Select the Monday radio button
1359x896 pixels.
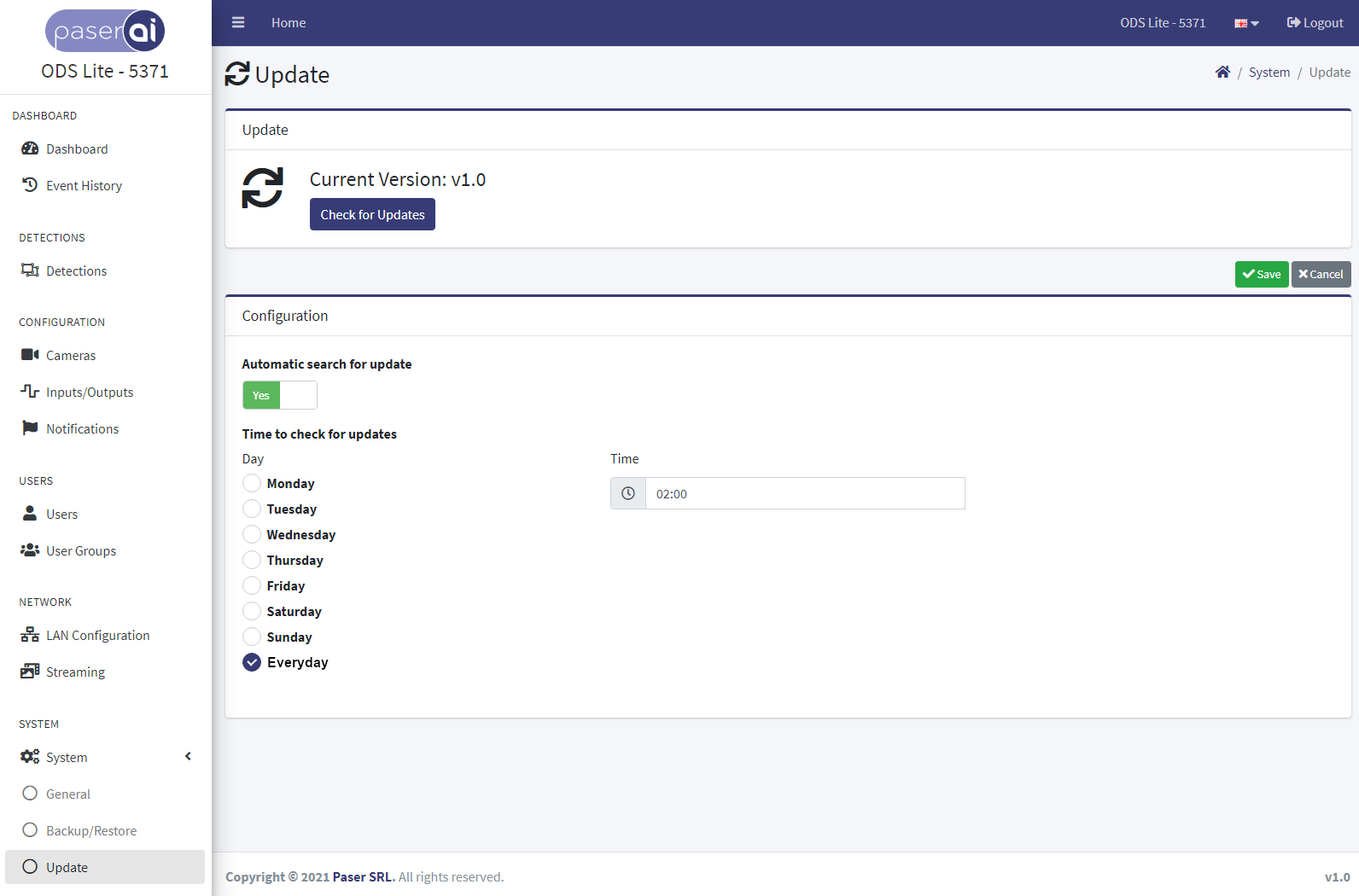click(252, 483)
